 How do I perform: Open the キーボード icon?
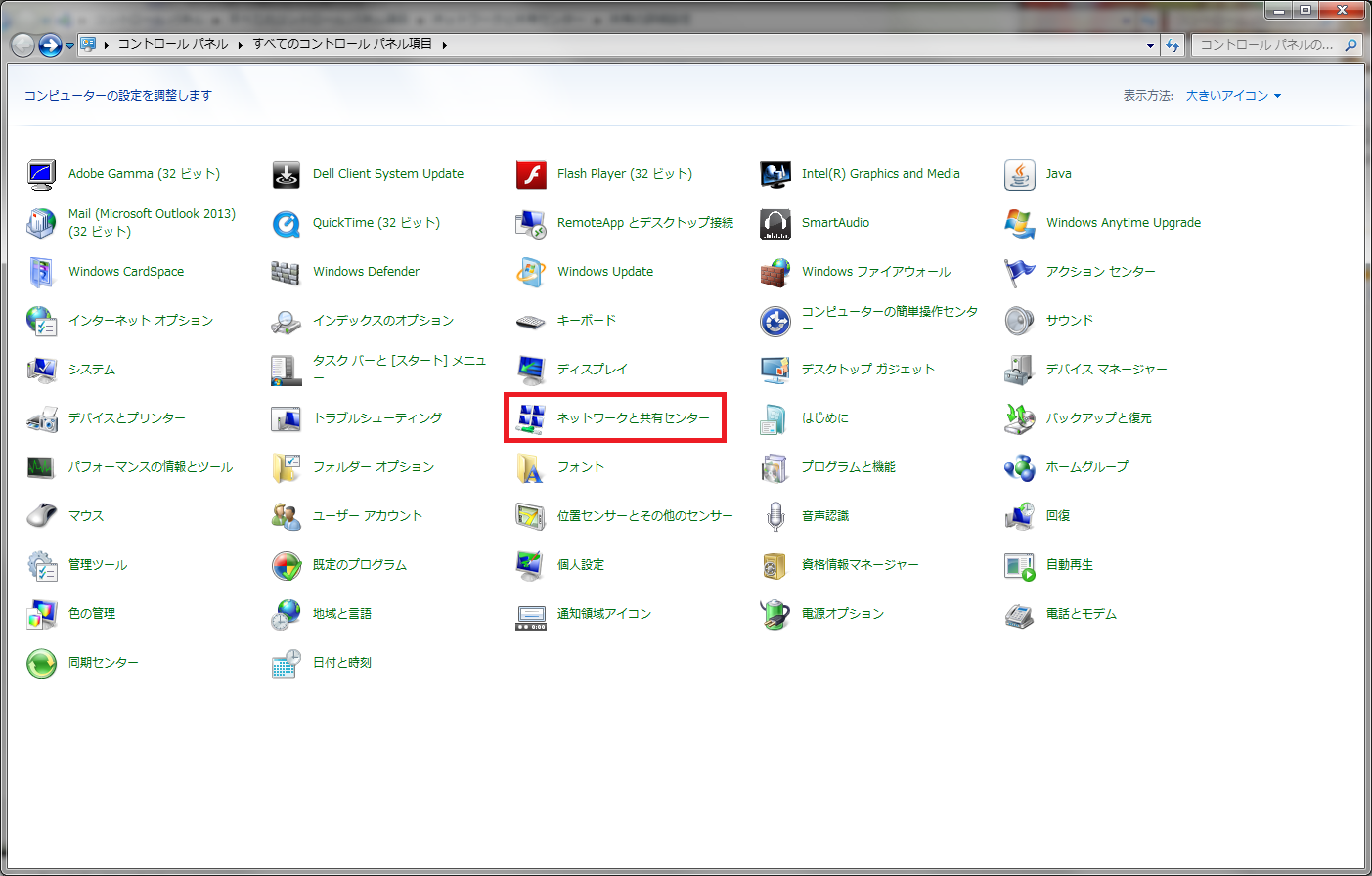(x=531, y=322)
